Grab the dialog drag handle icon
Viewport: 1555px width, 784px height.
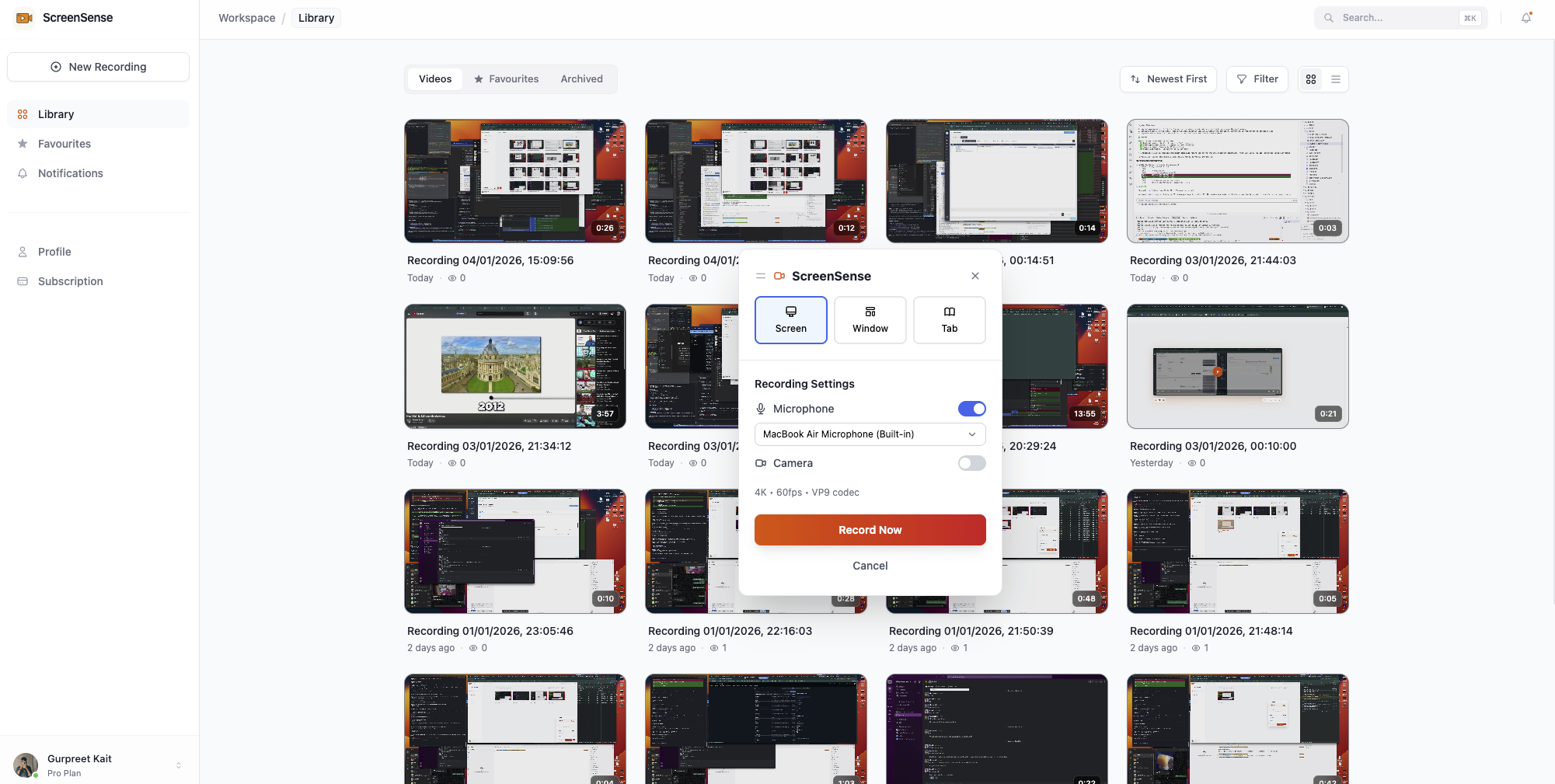coord(761,276)
